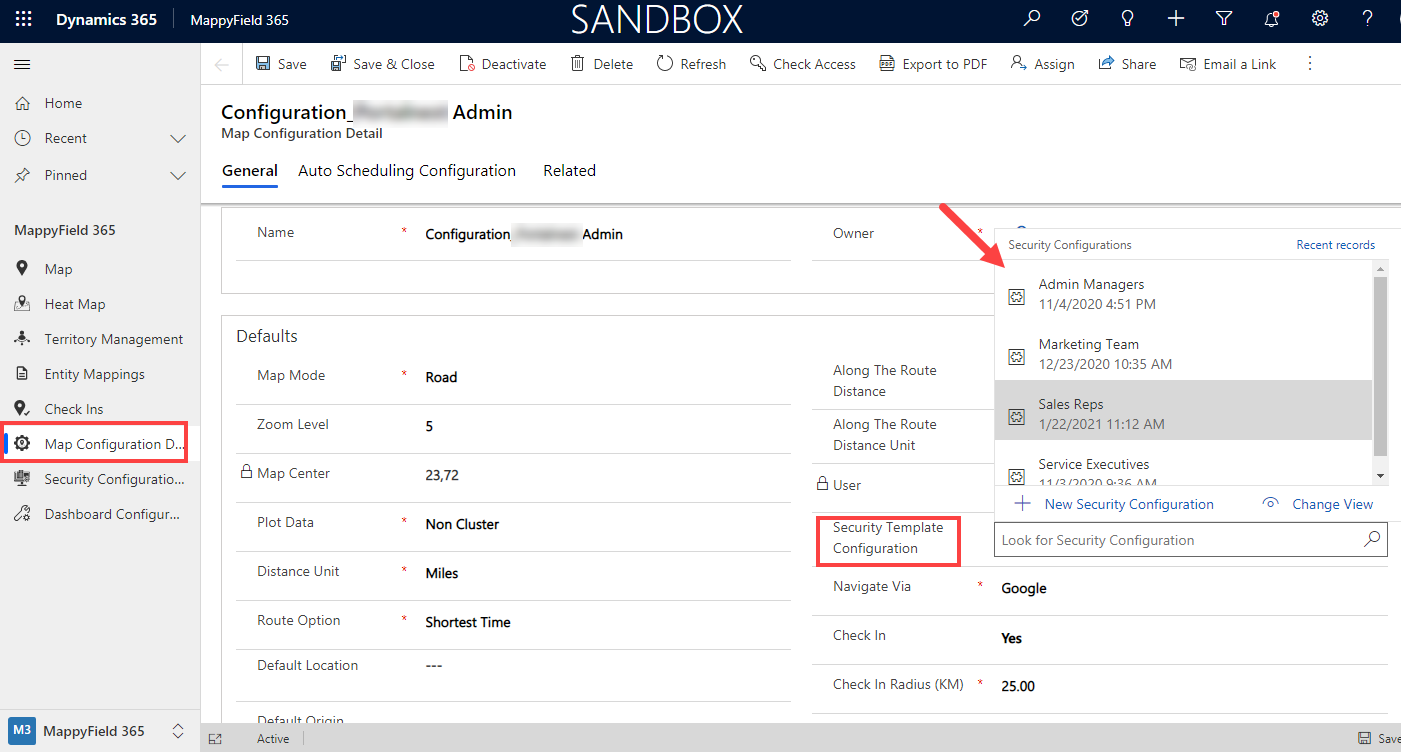Select Sales Reps from lookup results
Image resolution: width=1401 pixels, height=752 pixels.
(x=1184, y=410)
